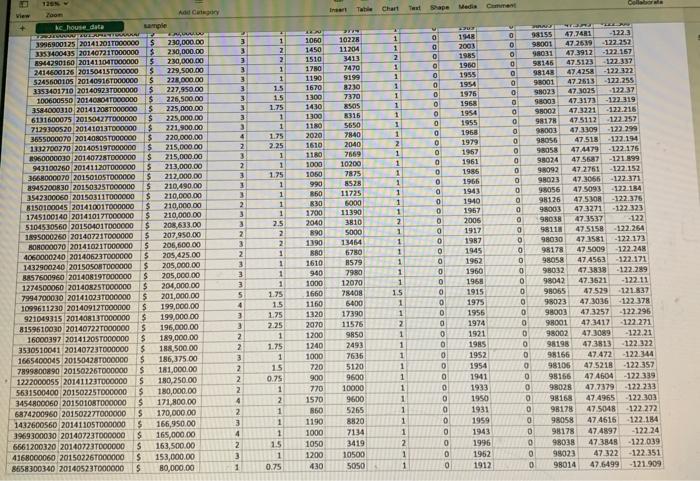700x481 pixels.
Task: Select price cell 204,000.00
Action: (x=172, y=285)
